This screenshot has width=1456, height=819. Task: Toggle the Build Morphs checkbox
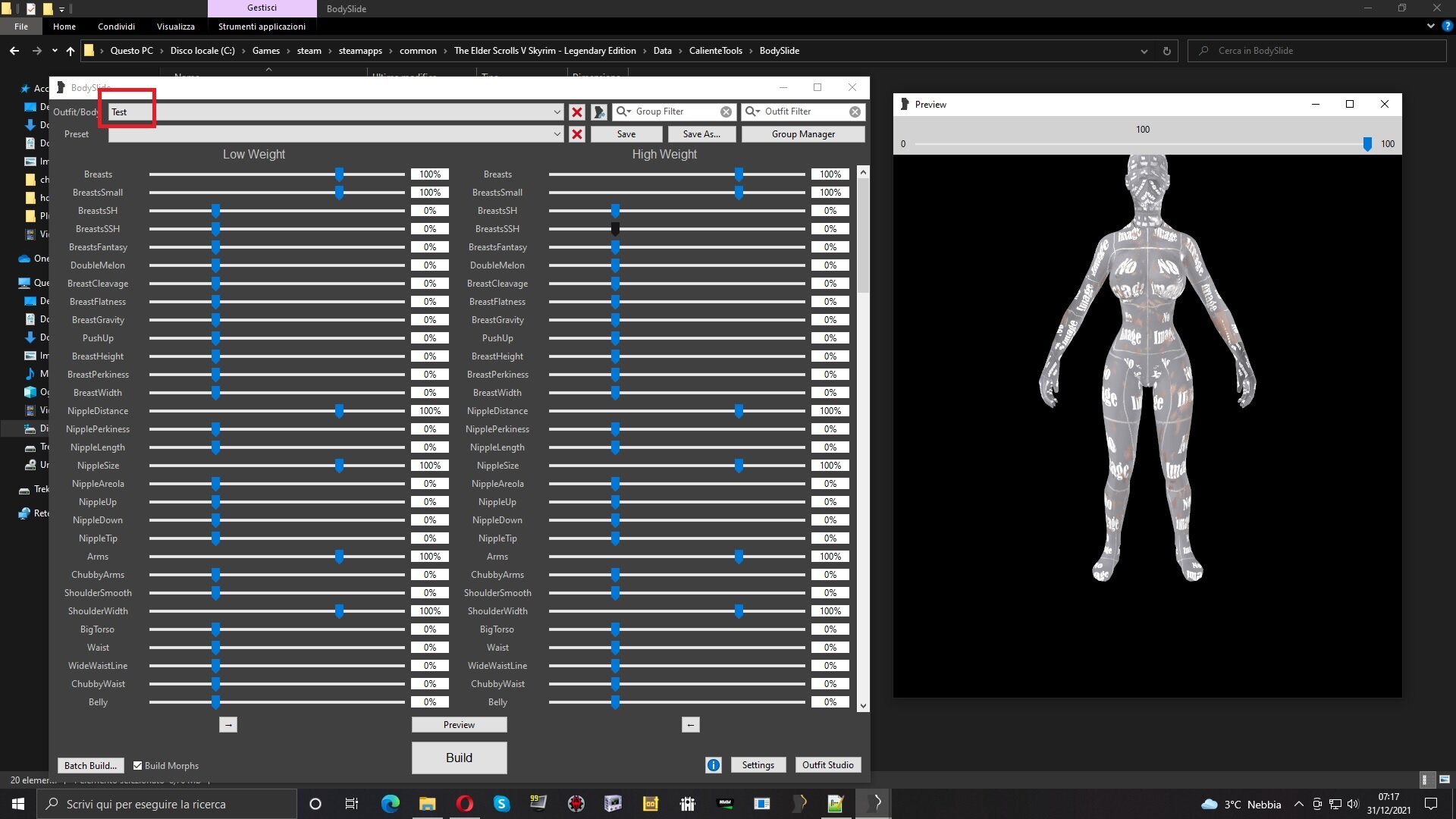pos(137,766)
